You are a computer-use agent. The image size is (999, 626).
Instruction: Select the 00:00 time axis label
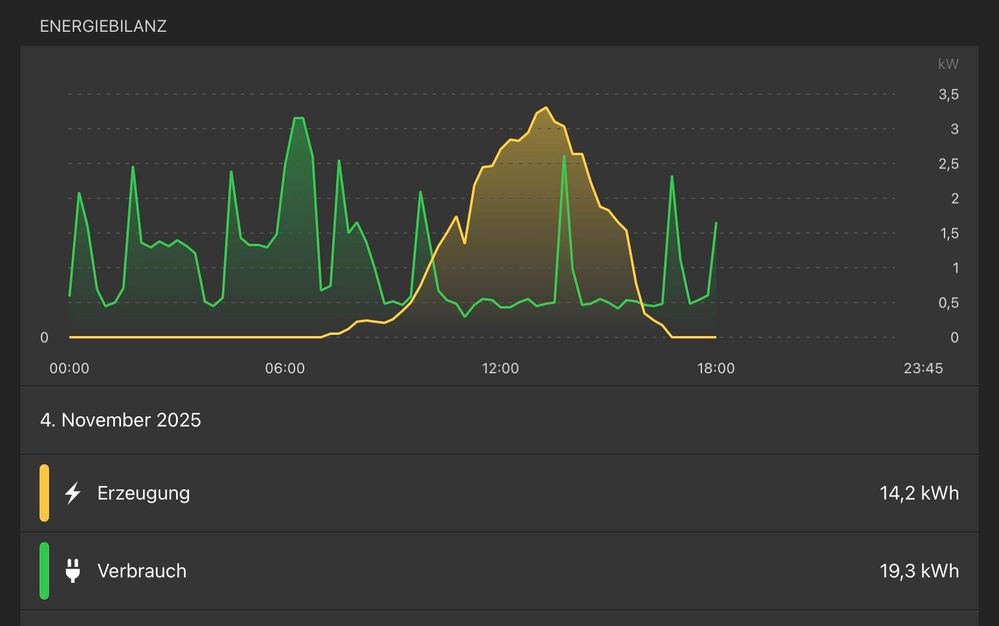point(69,368)
